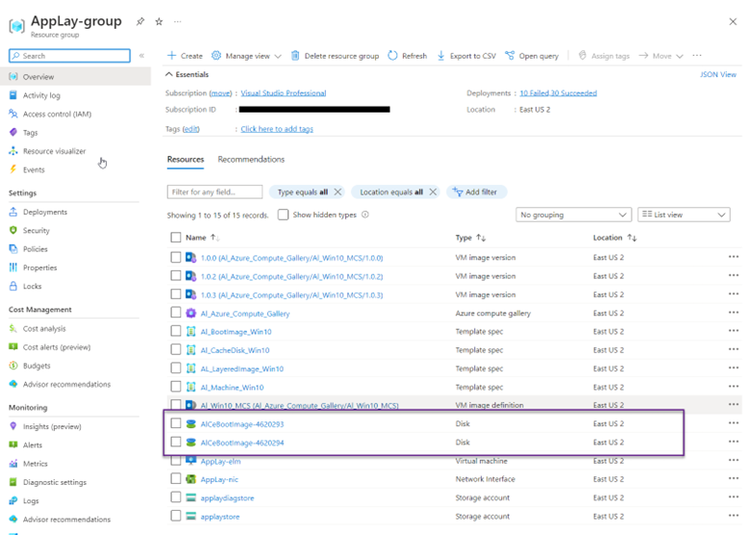750x535 pixels.
Task: Click the Insights (preview) icon
Action: pos(13,426)
